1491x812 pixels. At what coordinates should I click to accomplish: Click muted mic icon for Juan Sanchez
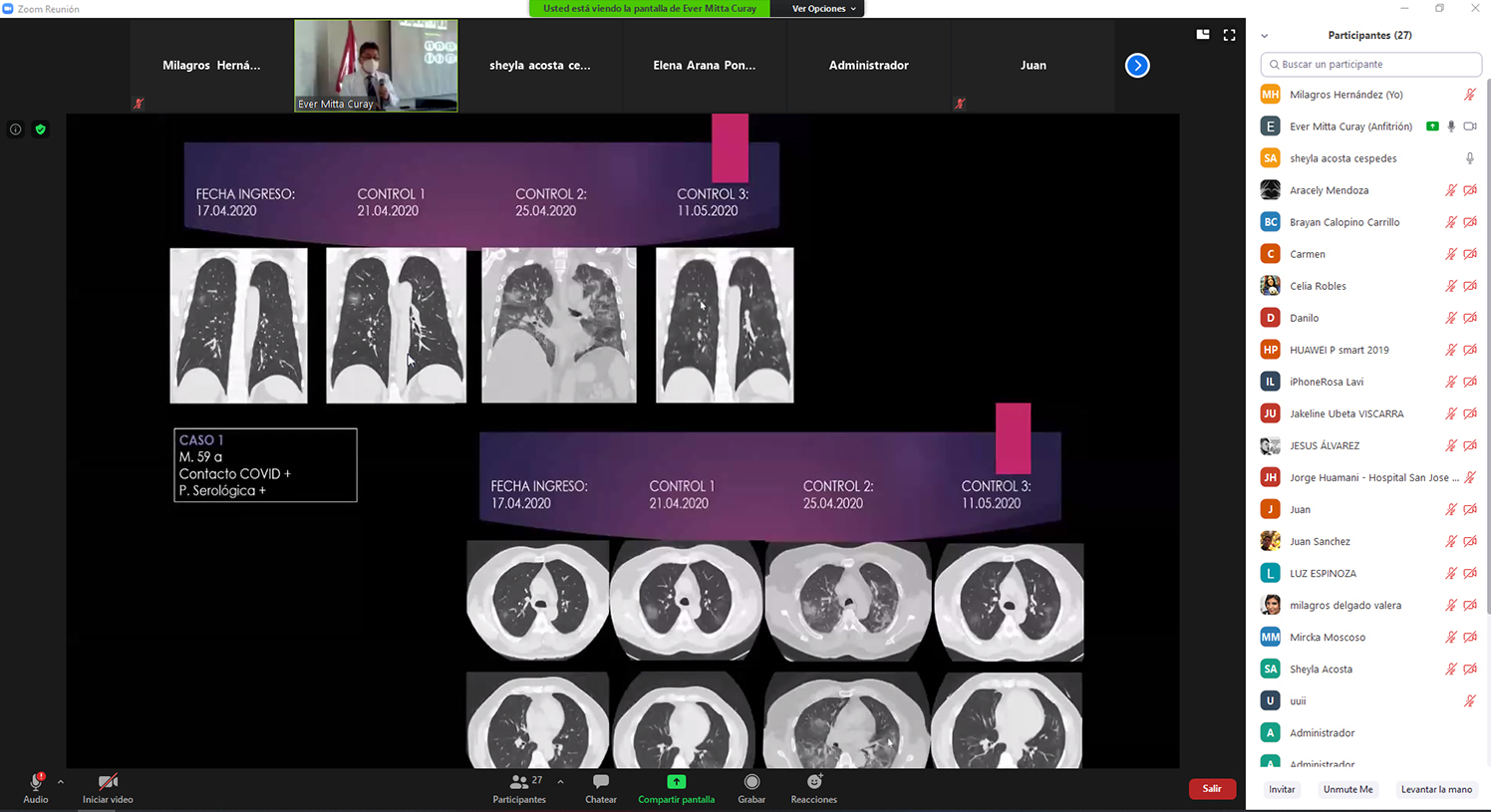click(1451, 541)
